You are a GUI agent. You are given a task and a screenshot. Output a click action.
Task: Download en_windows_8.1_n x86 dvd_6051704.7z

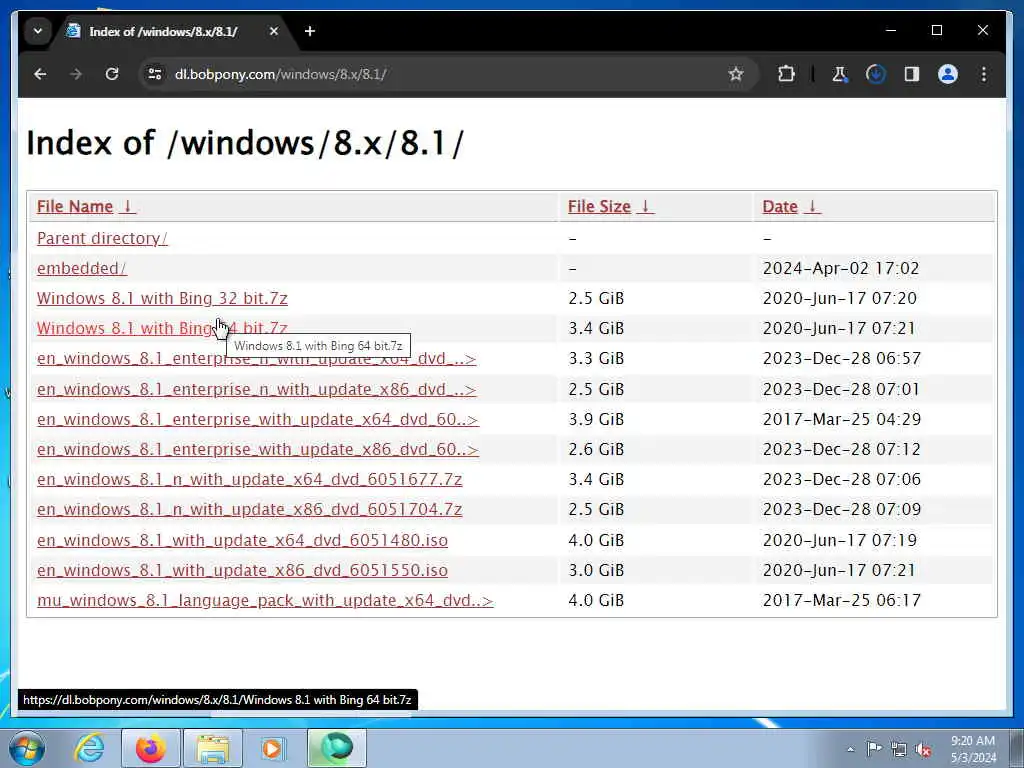click(x=249, y=509)
